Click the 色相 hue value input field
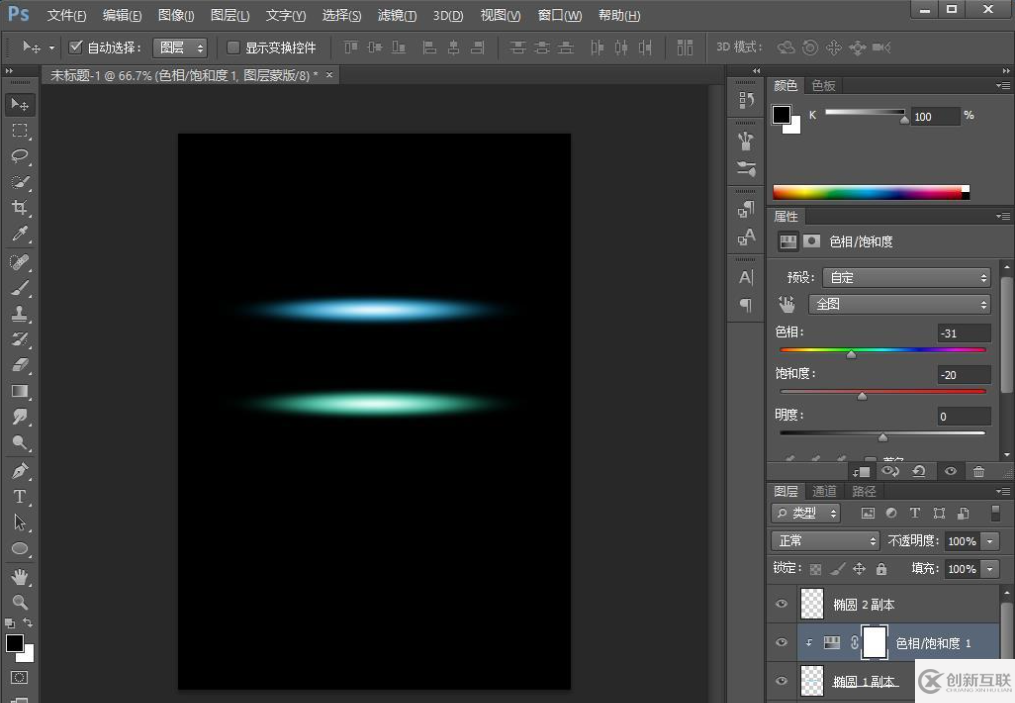Screen dimensions: 1015x703 (x=964, y=333)
